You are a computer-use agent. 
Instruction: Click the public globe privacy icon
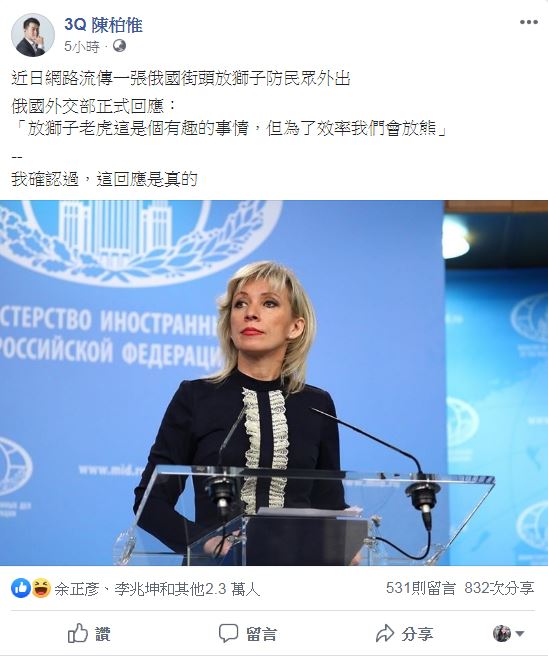coord(120,46)
